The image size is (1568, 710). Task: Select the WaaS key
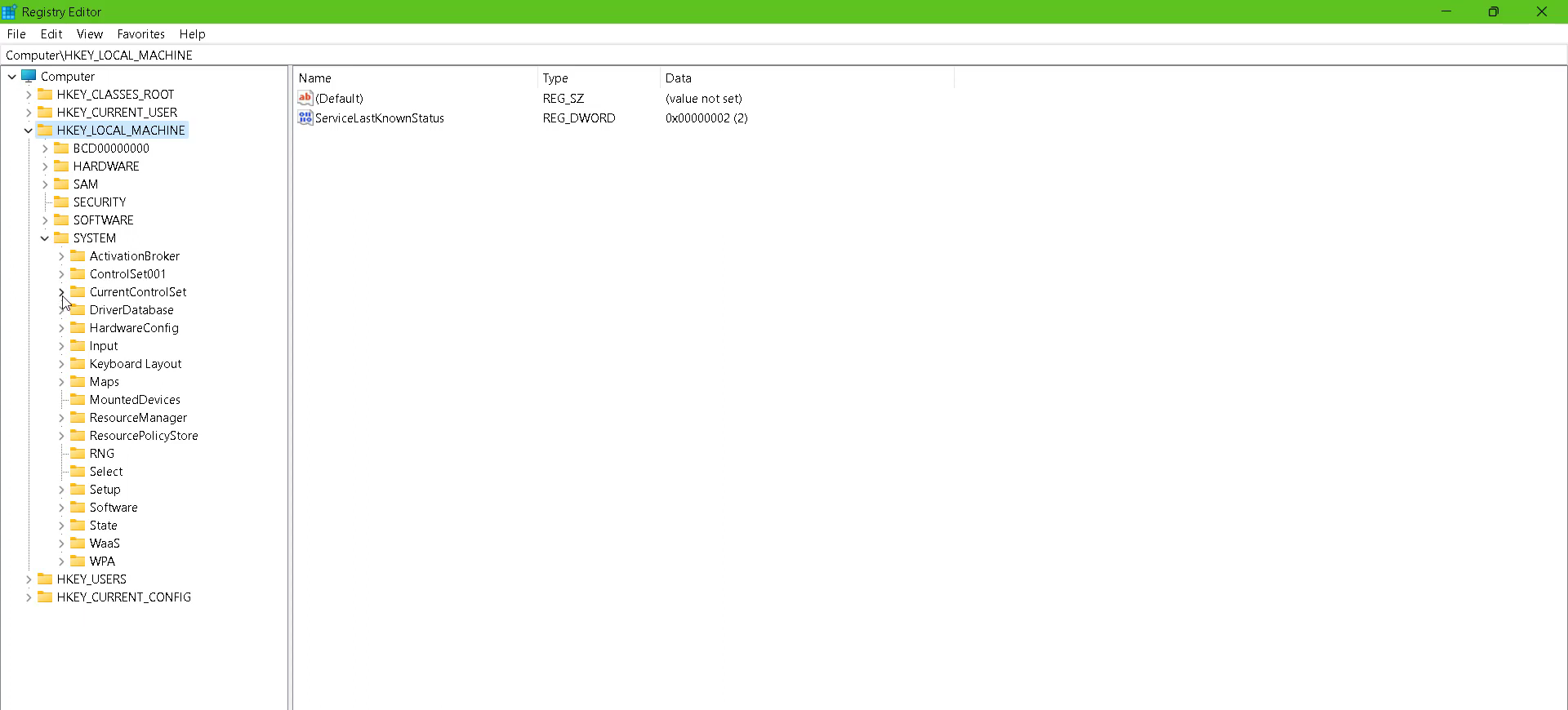click(x=105, y=544)
